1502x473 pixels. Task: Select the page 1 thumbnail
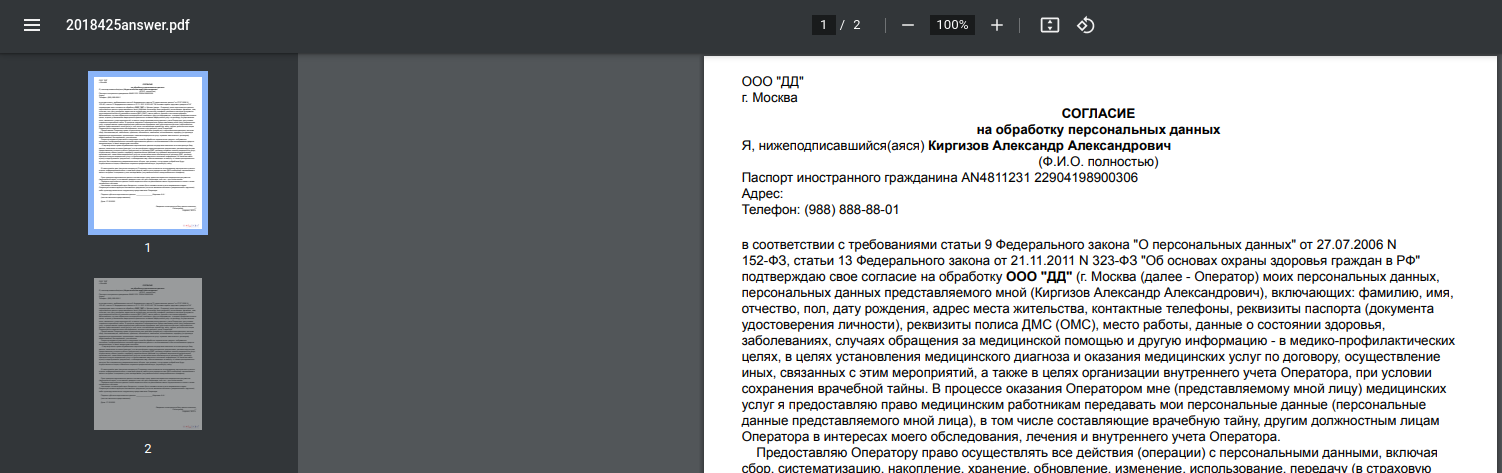pos(148,153)
